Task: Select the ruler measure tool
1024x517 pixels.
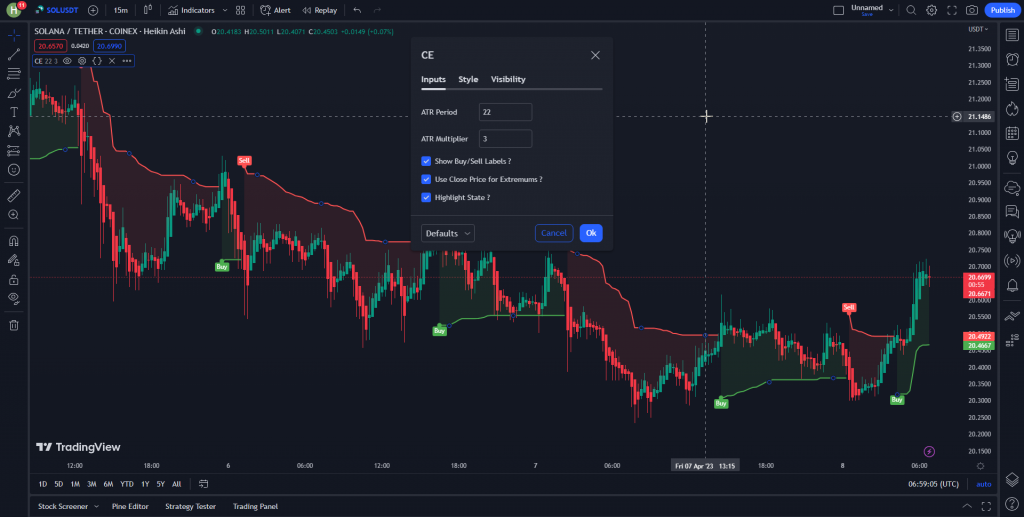Action: [x=14, y=195]
